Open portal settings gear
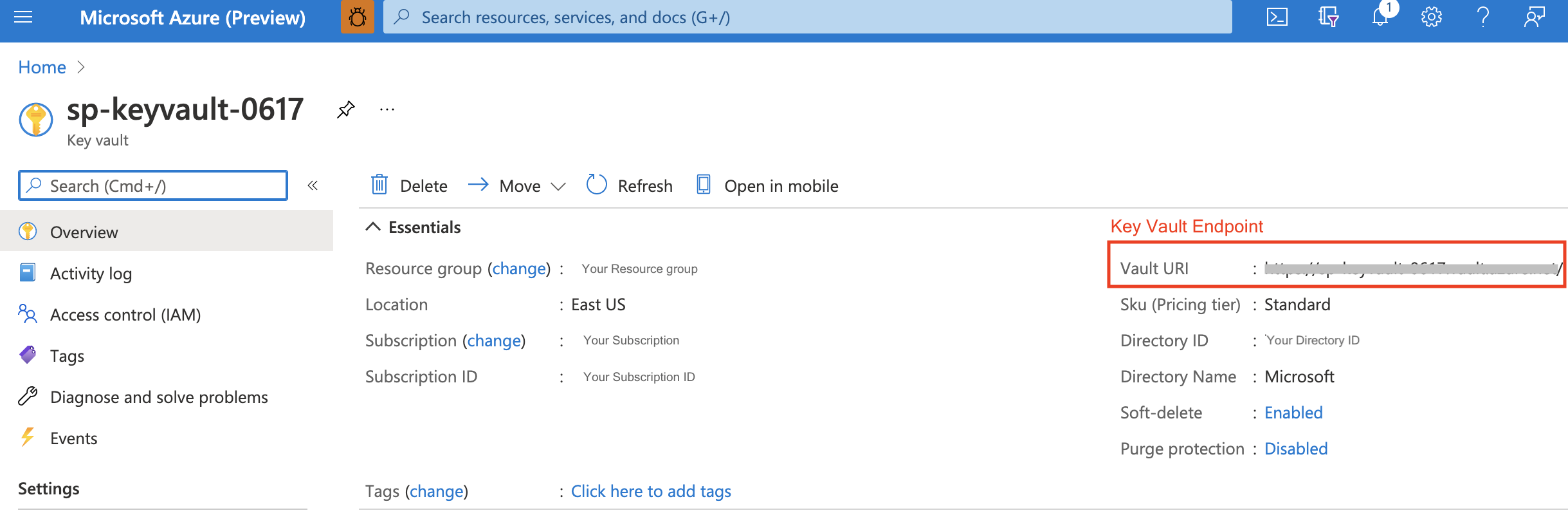Screen dimensions: 1568x515 (1431, 17)
